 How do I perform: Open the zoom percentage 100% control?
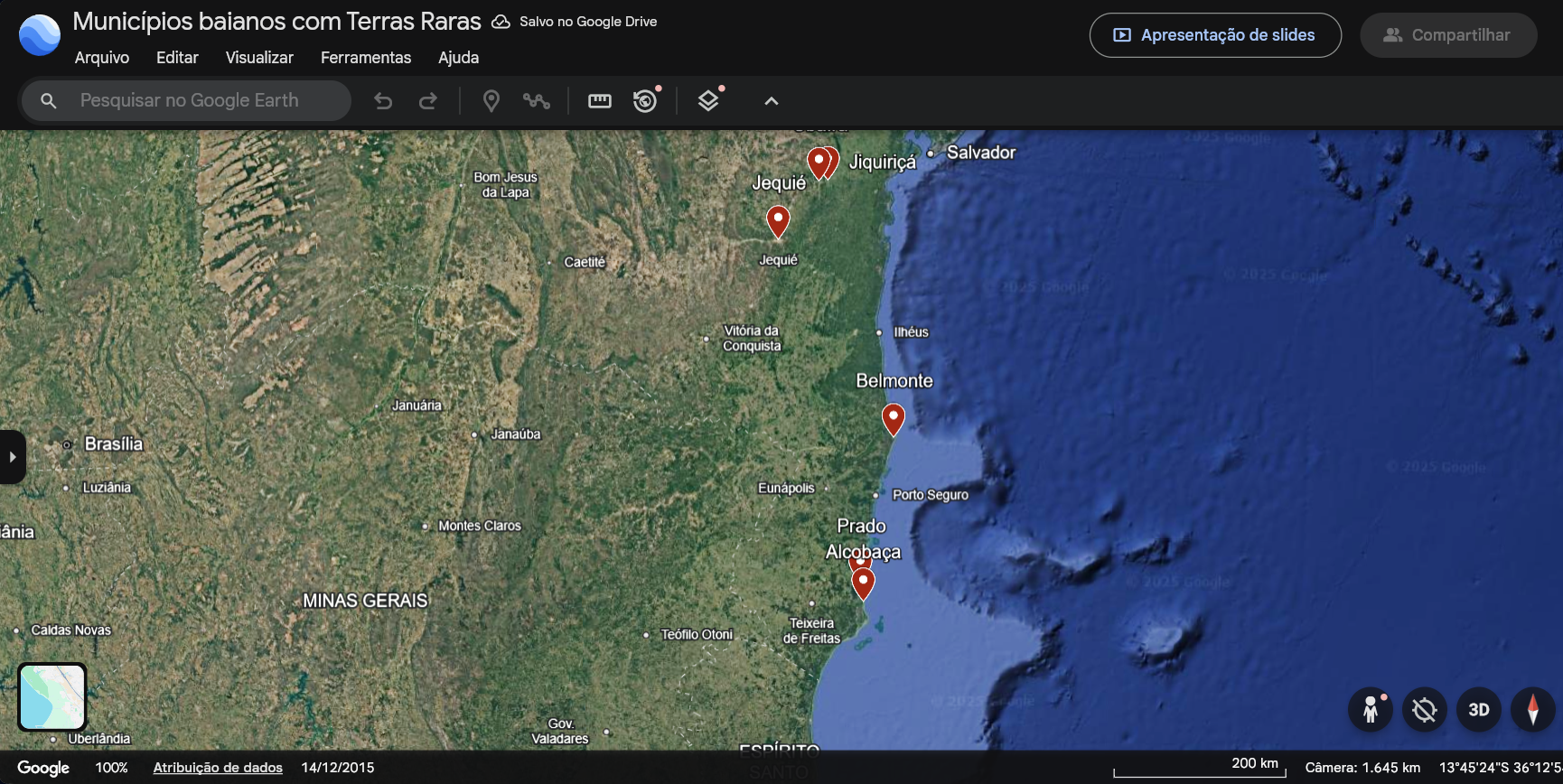pyautogui.click(x=111, y=768)
